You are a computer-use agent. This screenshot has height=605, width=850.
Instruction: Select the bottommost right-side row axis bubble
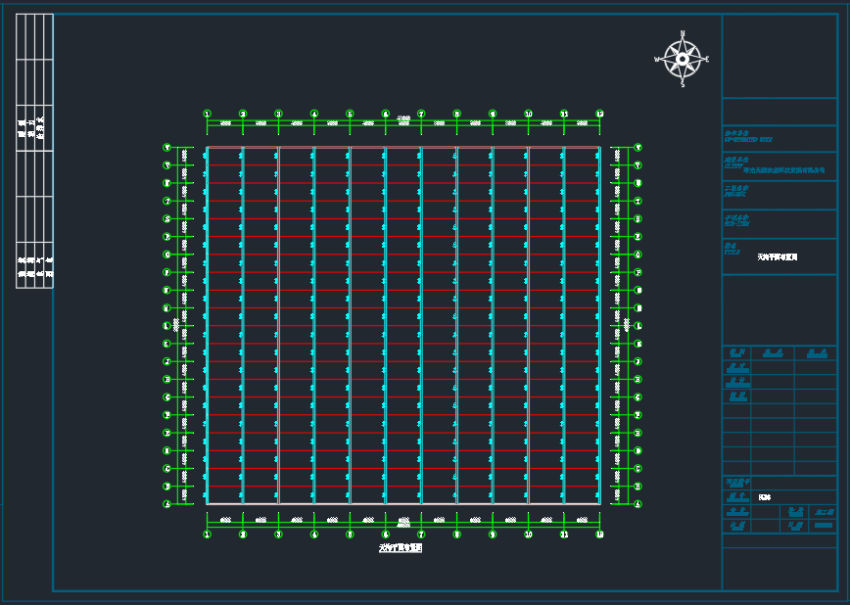[x=638, y=503]
